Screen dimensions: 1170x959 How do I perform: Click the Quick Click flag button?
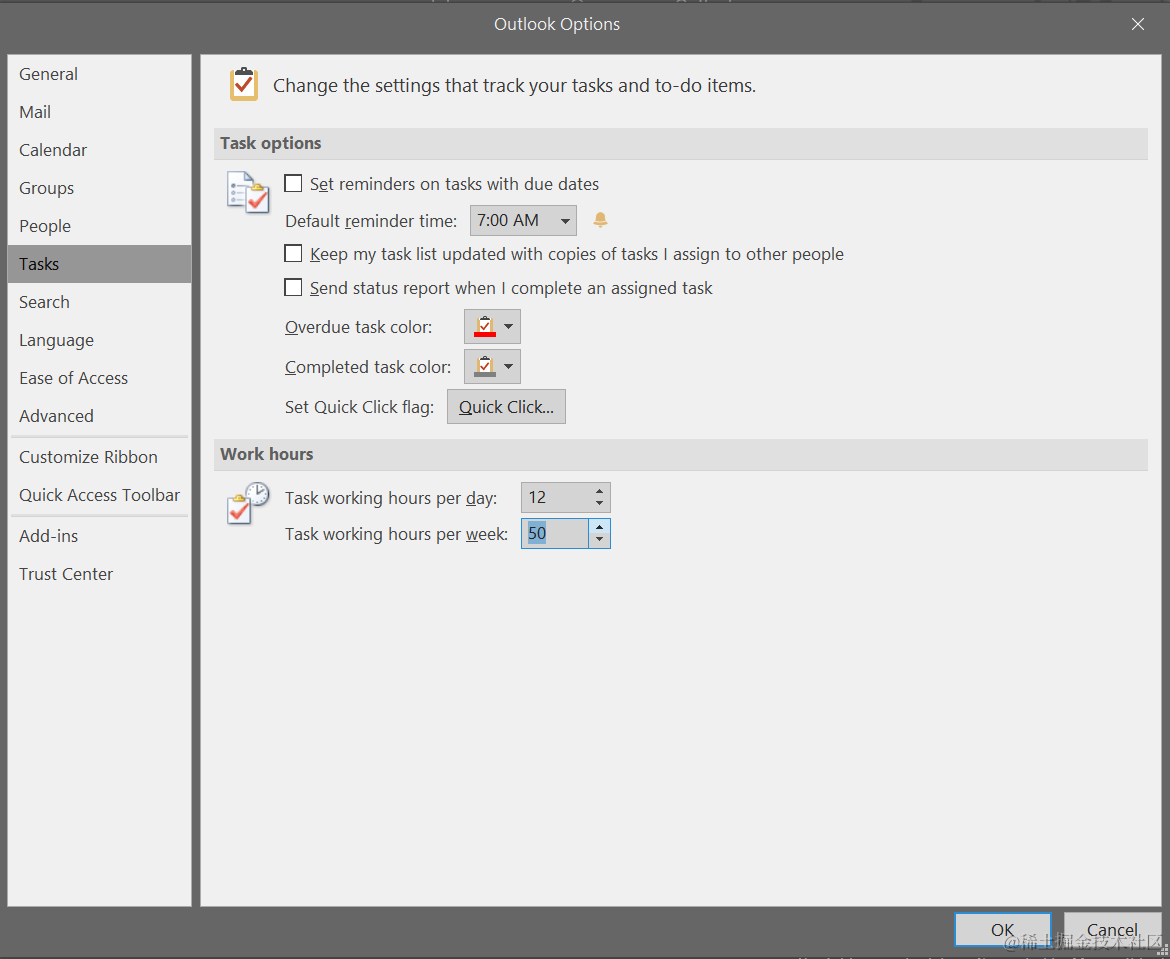pyautogui.click(x=506, y=406)
